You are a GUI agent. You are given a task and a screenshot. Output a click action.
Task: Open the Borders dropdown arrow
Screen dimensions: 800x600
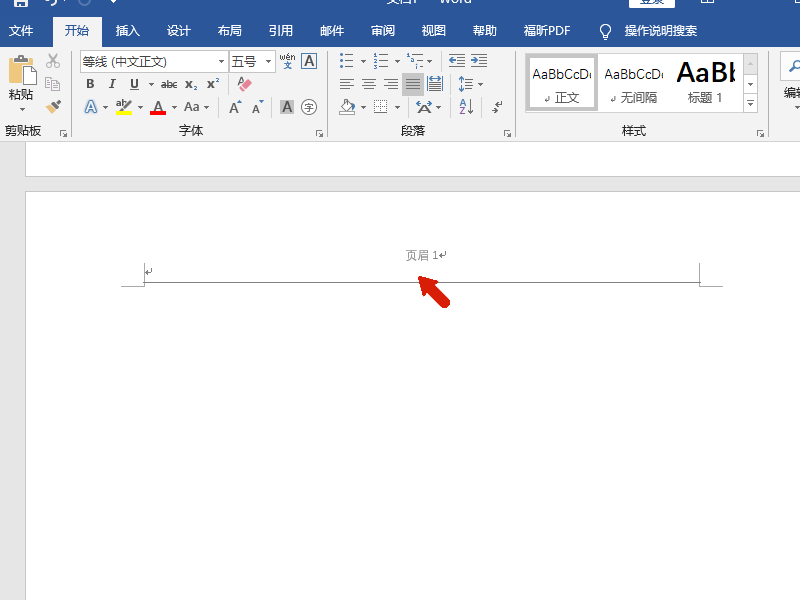pyautogui.click(x=397, y=108)
